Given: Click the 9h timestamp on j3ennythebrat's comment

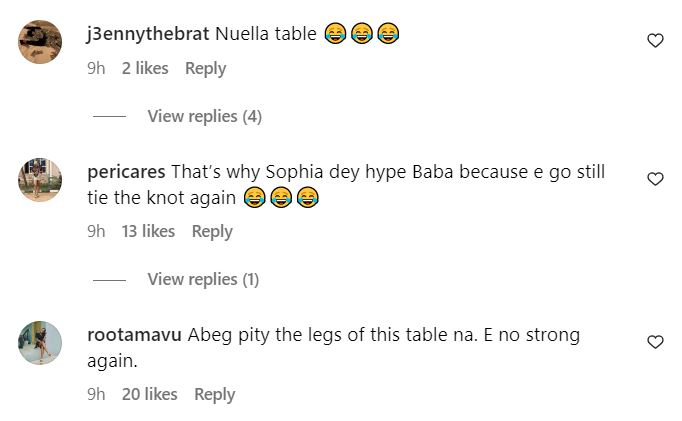Looking at the screenshot, I should click(96, 69).
